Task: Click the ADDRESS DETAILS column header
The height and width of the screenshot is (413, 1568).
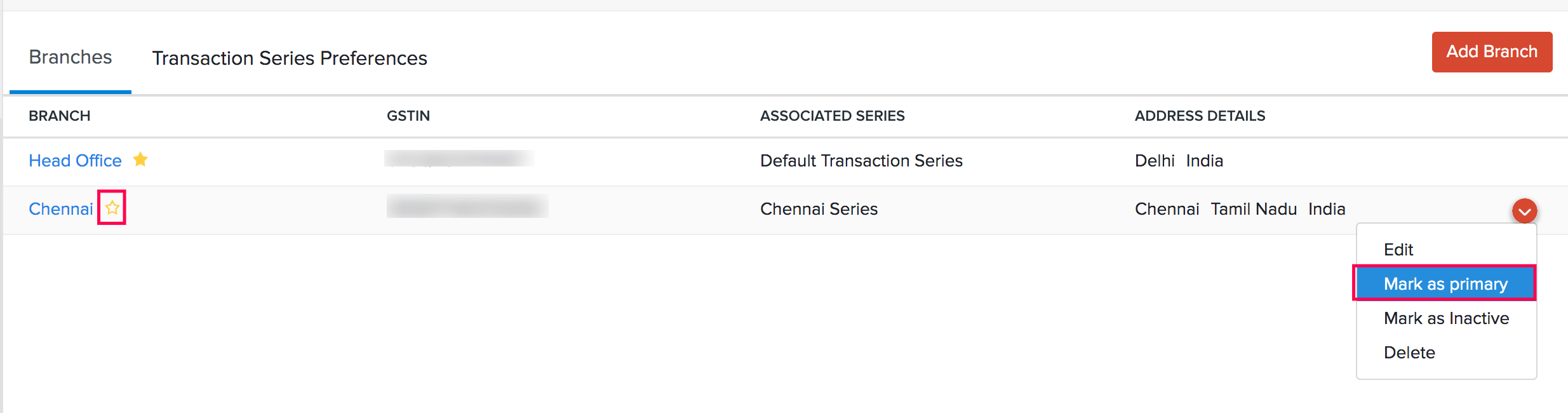Action: click(1200, 116)
